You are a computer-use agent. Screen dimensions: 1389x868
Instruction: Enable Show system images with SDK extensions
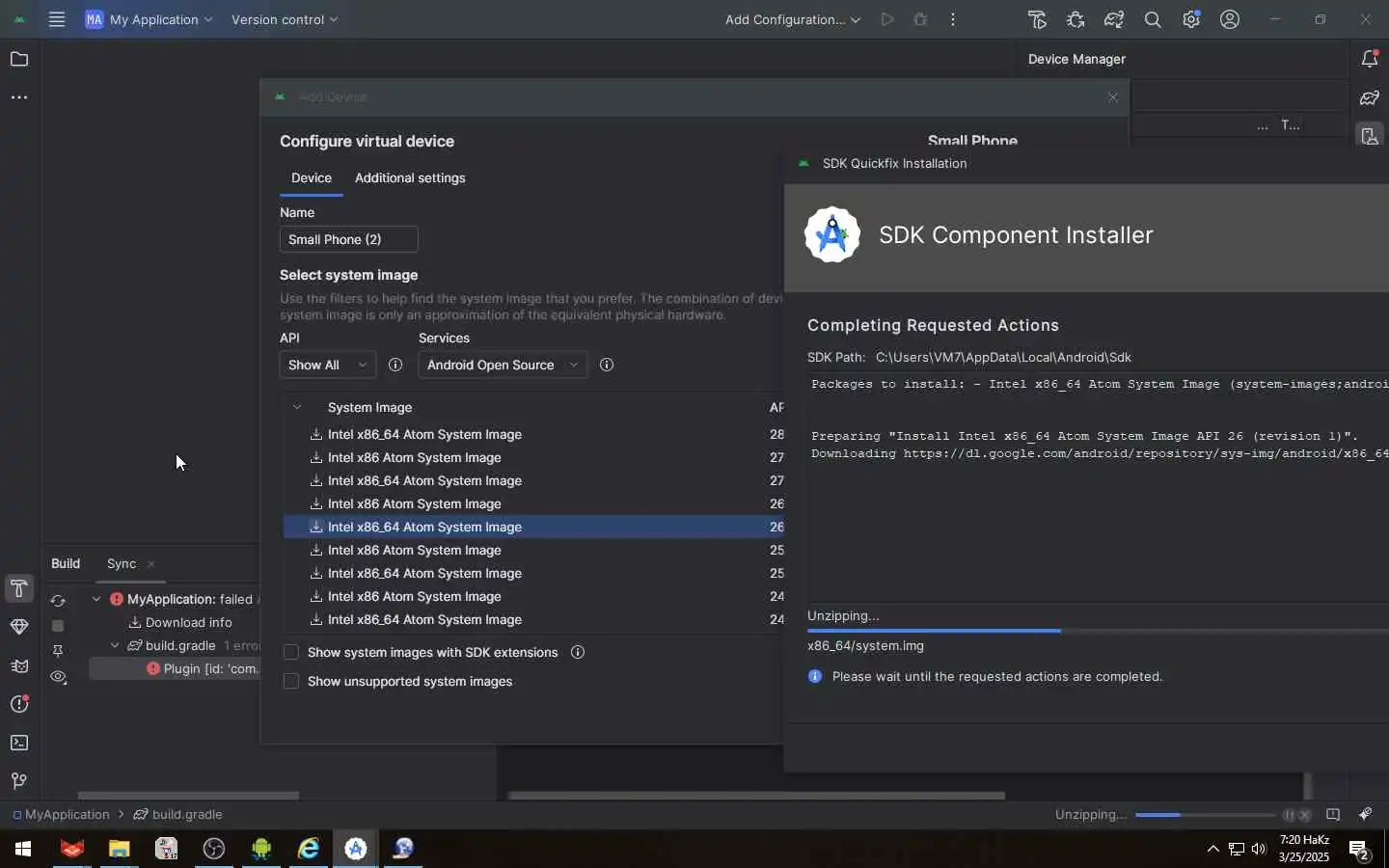290,653
